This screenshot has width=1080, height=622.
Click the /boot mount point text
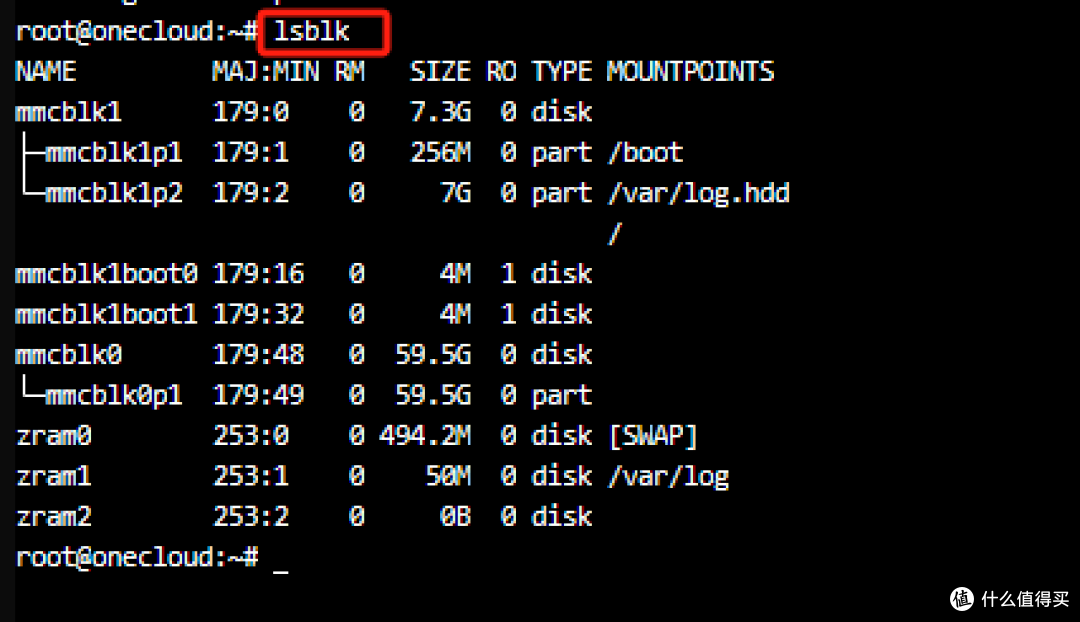click(x=645, y=153)
